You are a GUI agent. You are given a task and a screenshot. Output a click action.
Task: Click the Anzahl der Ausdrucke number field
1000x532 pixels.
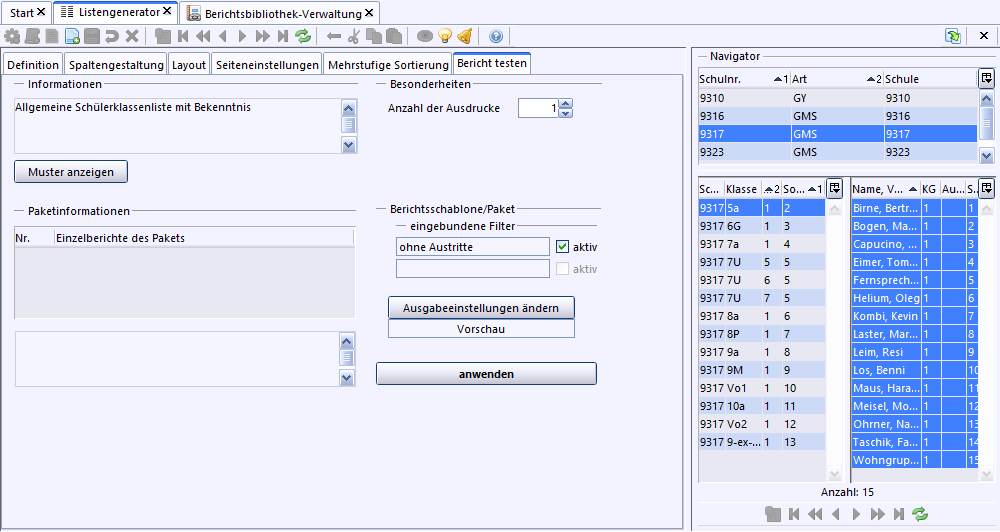[538, 108]
